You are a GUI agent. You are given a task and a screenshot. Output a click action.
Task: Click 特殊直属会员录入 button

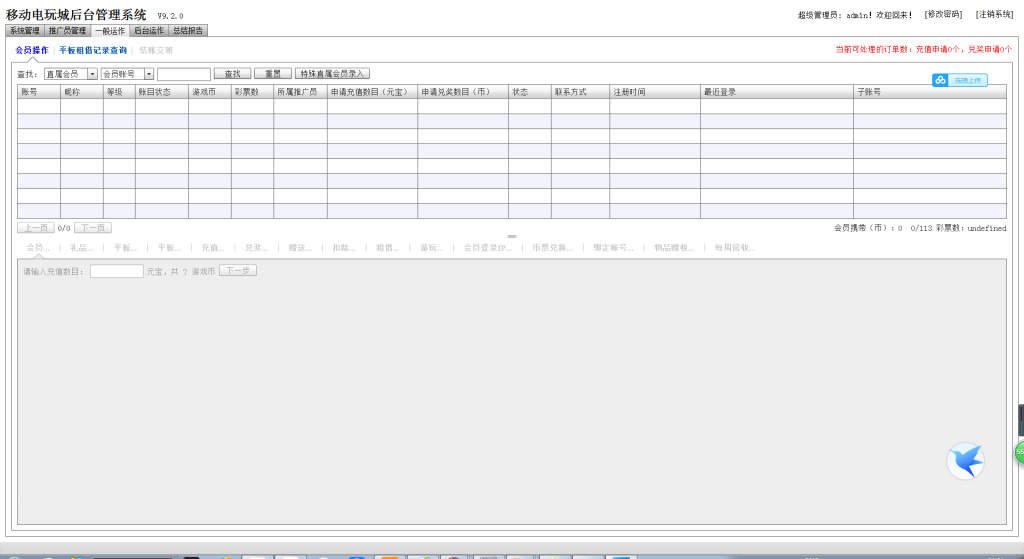pyautogui.click(x=332, y=74)
